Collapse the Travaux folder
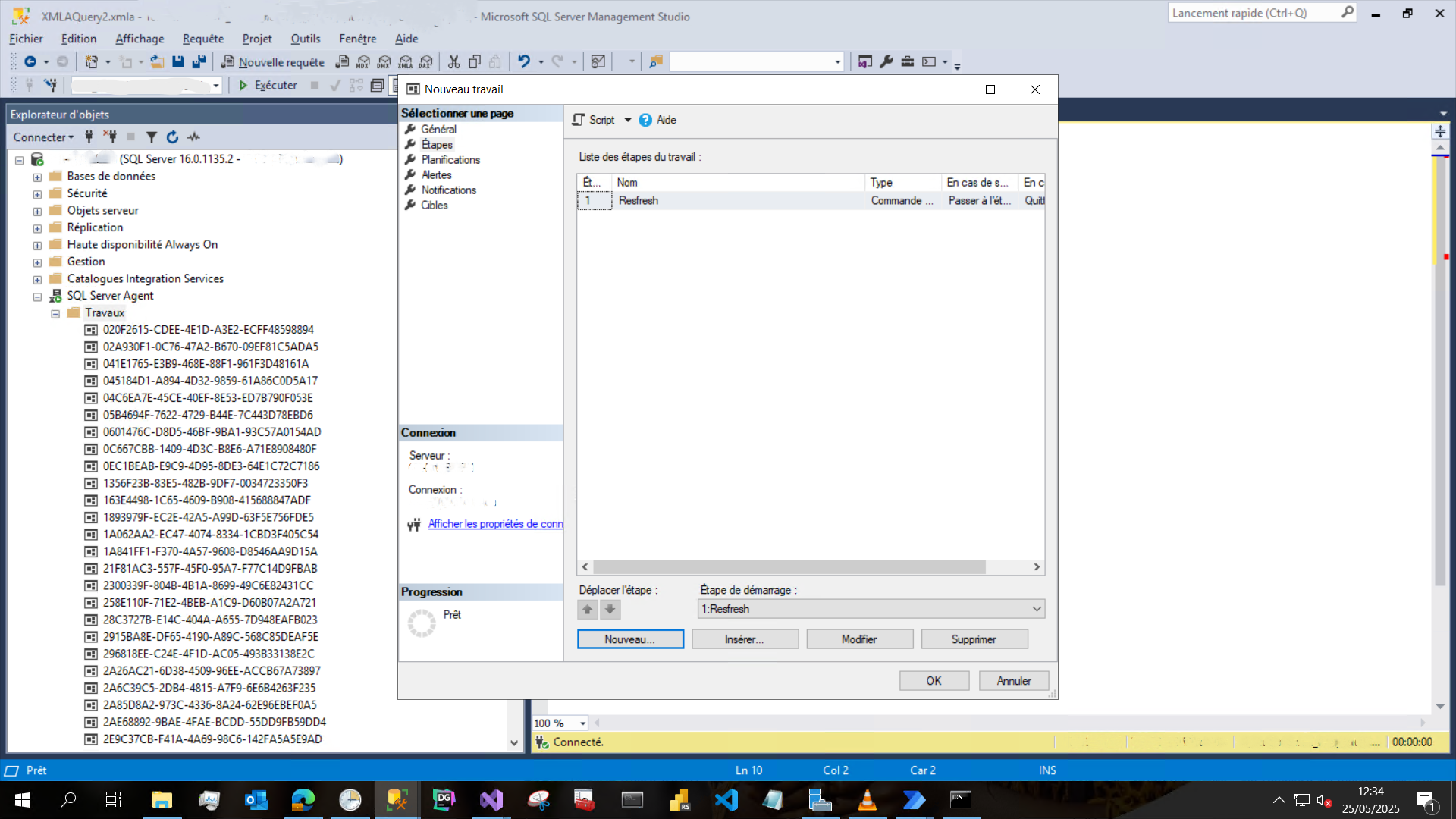This screenshot has width=1456, height=819. click(55, 314)
